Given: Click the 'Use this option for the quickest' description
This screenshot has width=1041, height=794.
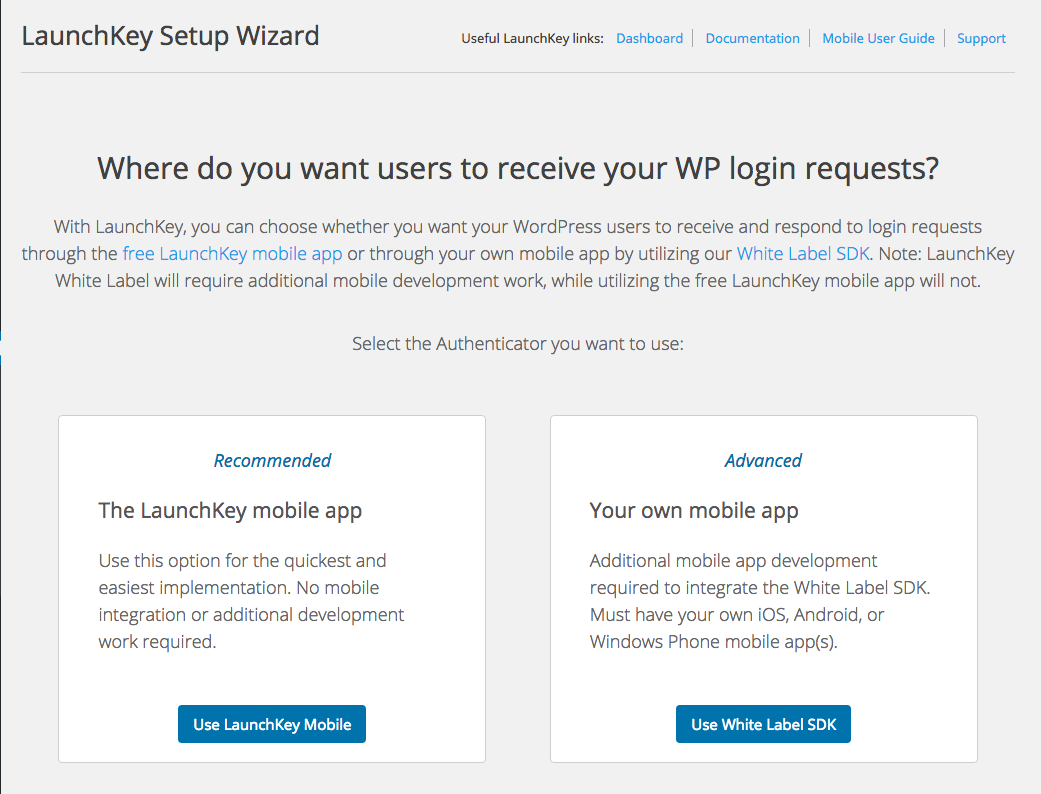Looking at the screenshot, I should [251, 601].
